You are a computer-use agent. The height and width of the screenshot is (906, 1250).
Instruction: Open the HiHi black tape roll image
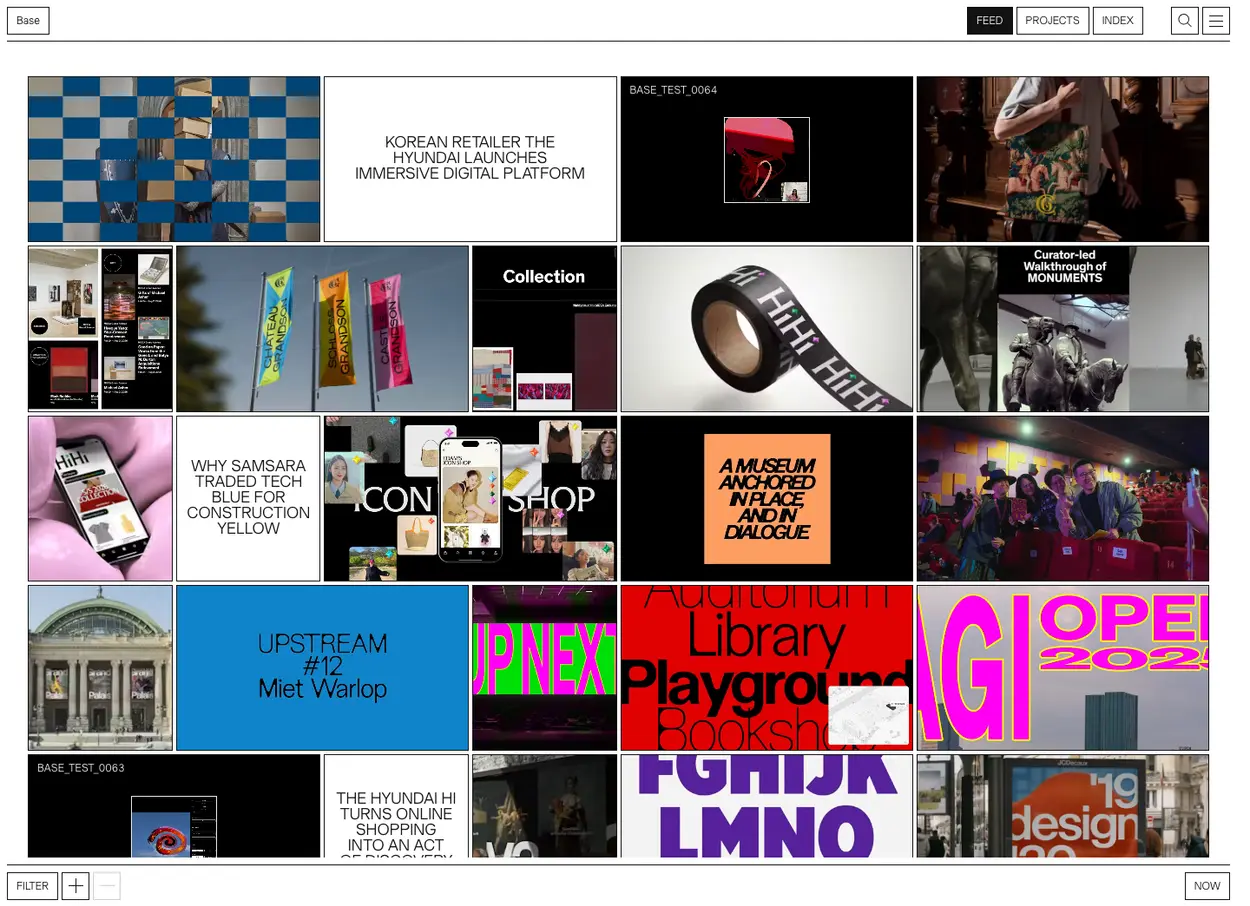(767, 329)
